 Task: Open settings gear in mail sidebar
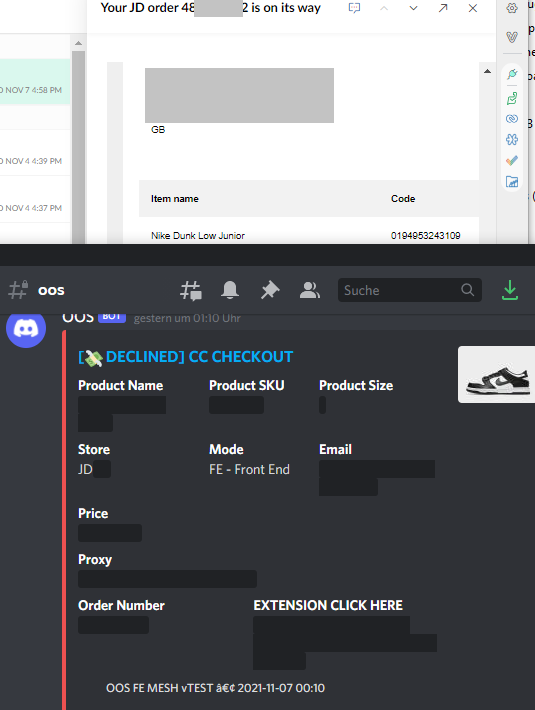pyautogui.click(x=512, y=8)
